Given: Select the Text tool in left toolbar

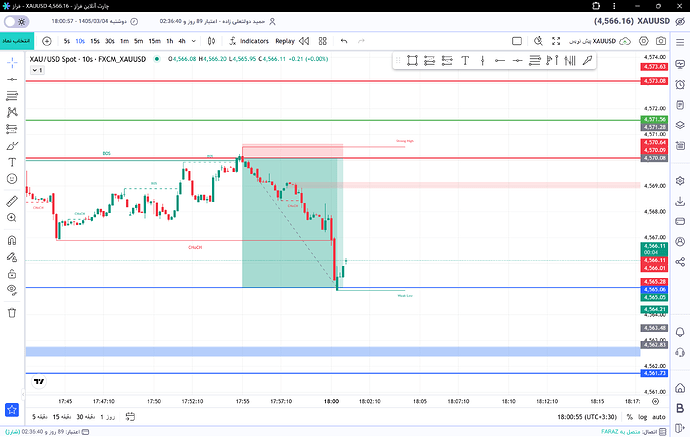Looking at the screenshot, I should pyautogui.click(x=12, y=162).
